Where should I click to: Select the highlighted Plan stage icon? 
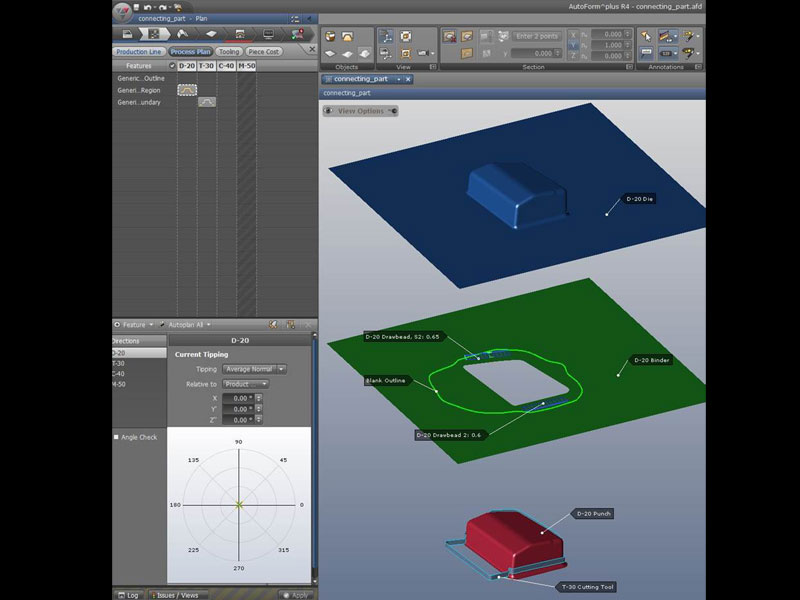[154, 34]
